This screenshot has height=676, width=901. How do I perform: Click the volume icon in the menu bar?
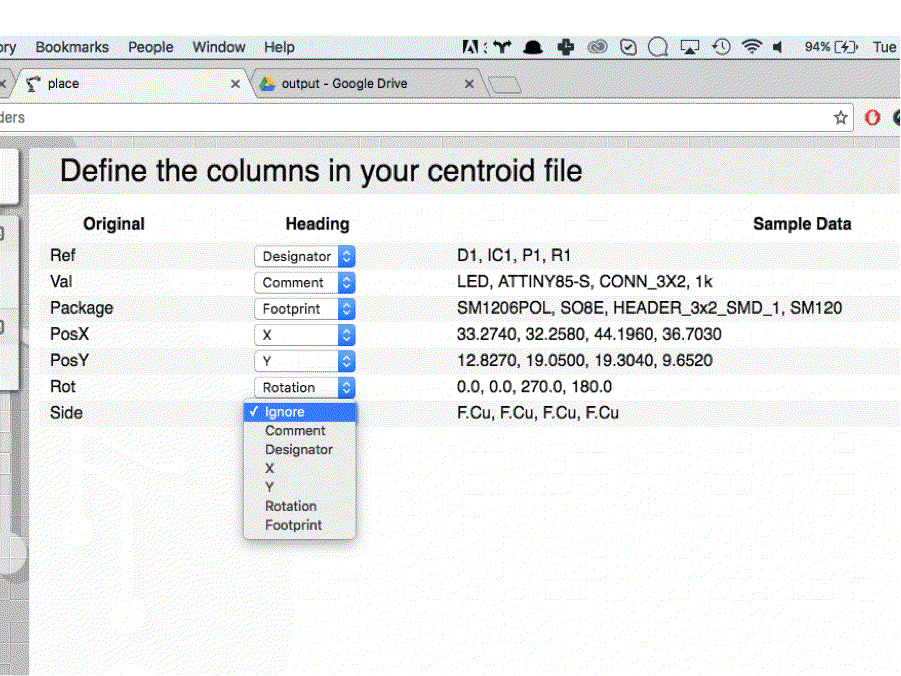777,46
